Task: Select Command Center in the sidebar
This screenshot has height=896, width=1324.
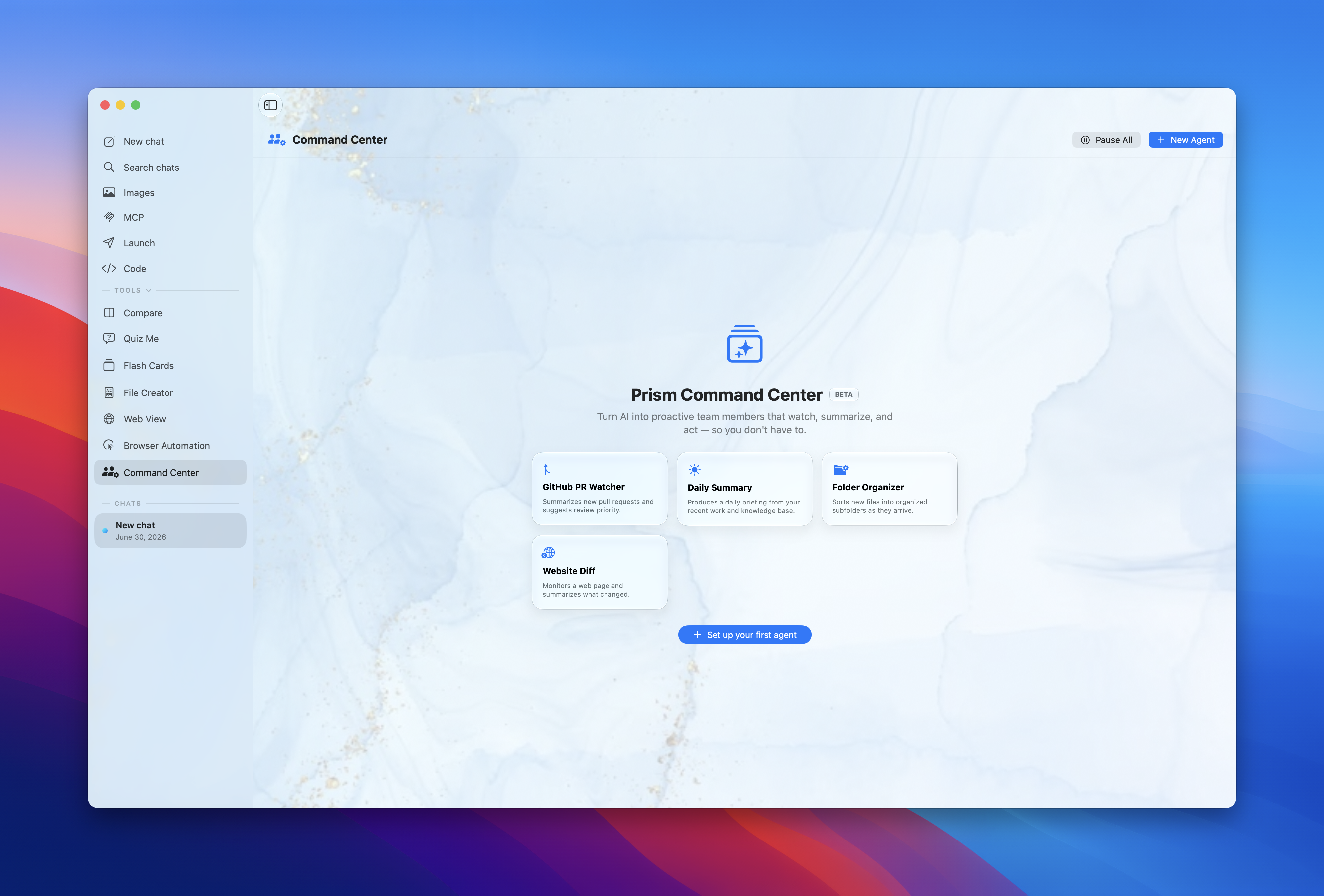Action: tap(170, 472)
